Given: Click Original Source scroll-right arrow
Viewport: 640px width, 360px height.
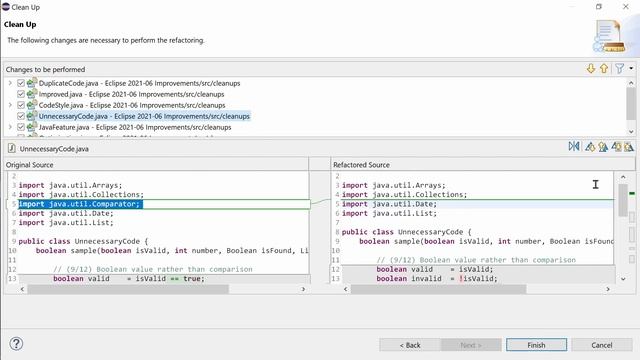Looking at the screenshot, I should (303, 289).
